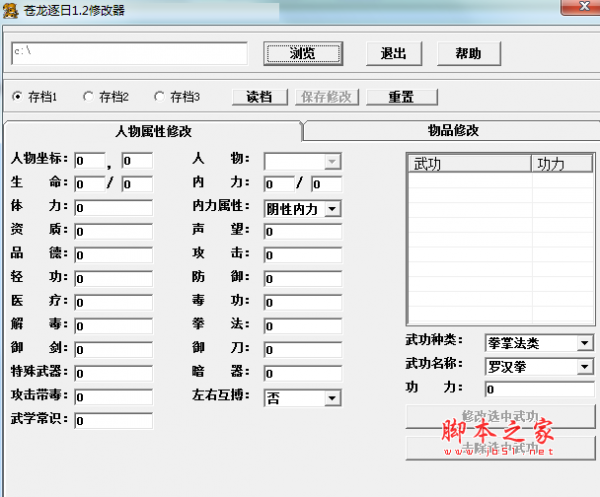Switch to the 物品修改 tab
600x497 pixels.
click(453, 130)
